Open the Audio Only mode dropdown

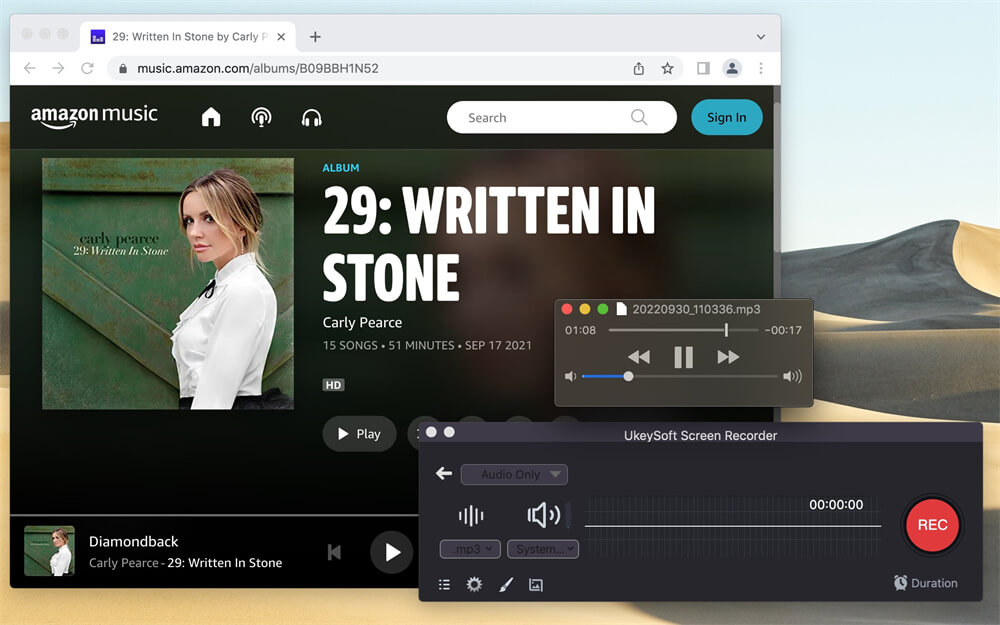[x=514, y=474]
